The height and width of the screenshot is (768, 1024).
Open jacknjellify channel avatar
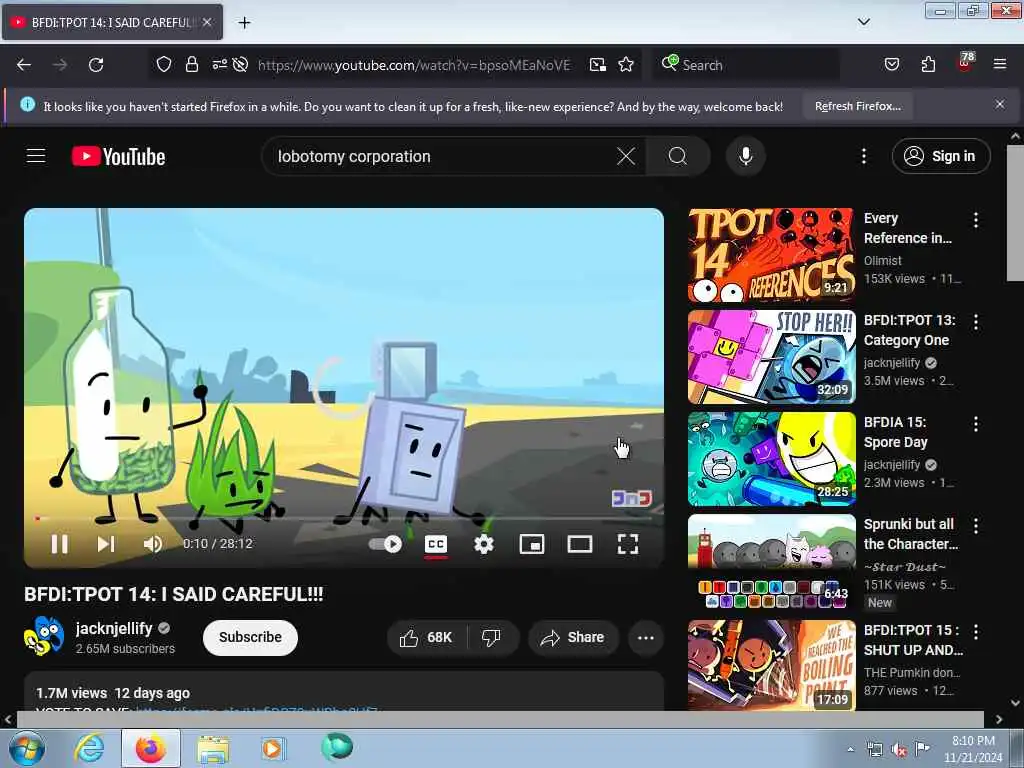(x=44, y=636)
